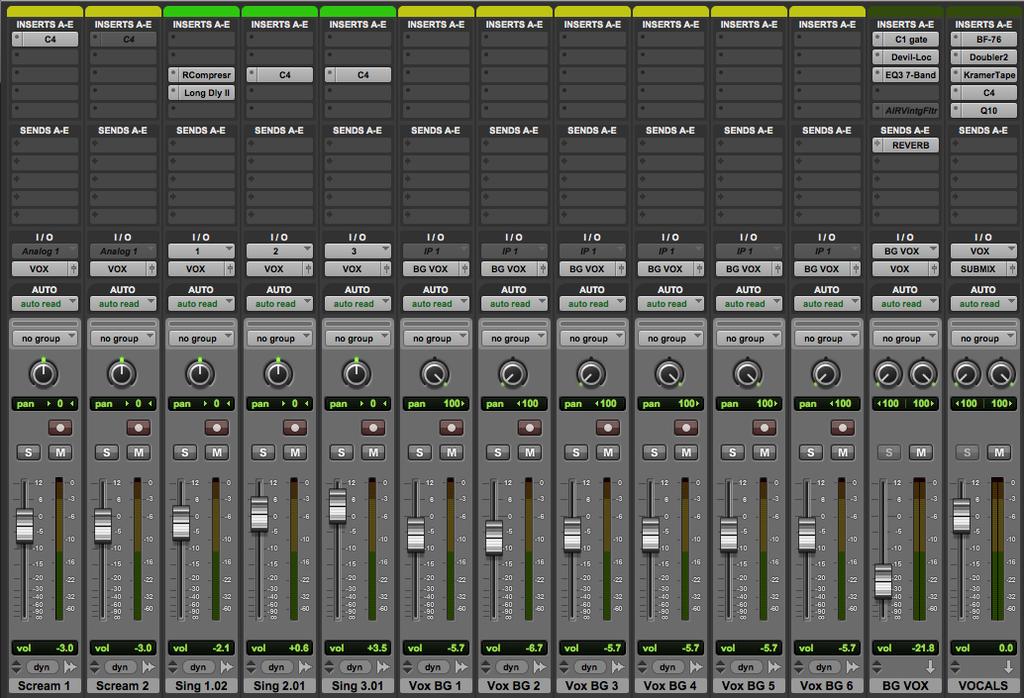
Task: Open C1 gate insert on BG VOX
Action: pyautogui.click(x=905, y=39)
